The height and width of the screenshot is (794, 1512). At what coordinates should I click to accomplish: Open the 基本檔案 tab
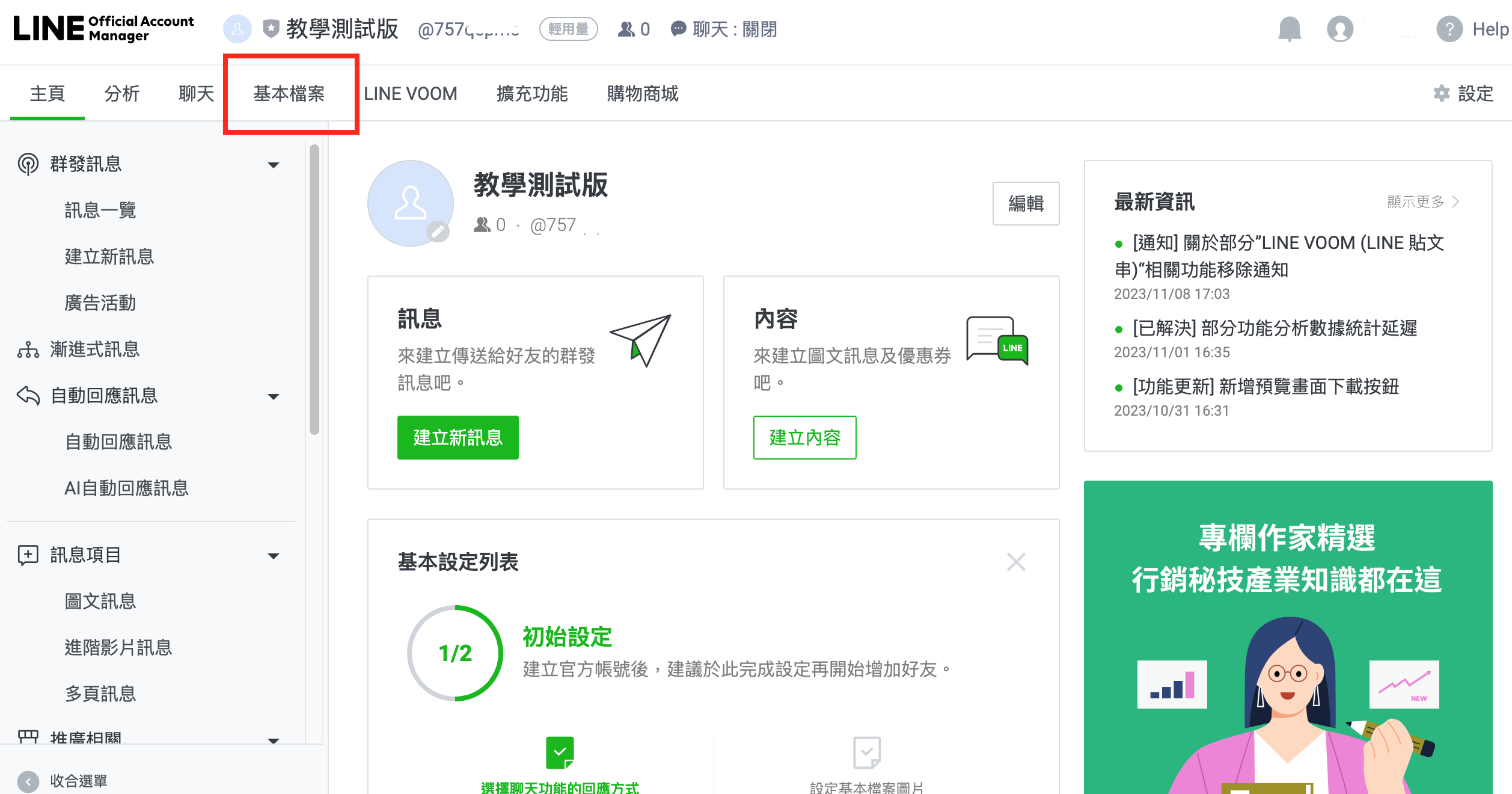click(x=289, y=93)
